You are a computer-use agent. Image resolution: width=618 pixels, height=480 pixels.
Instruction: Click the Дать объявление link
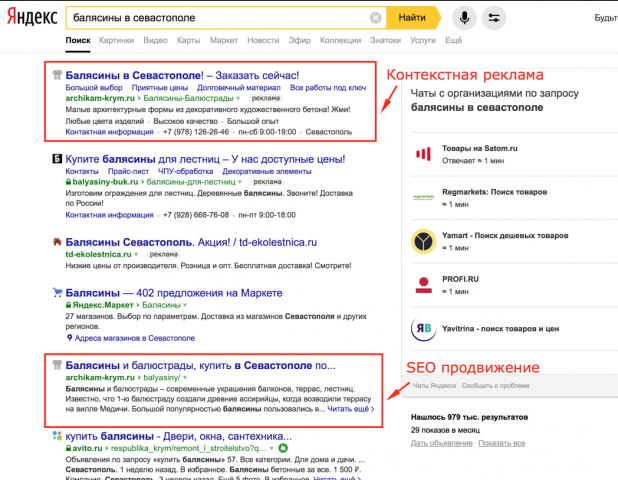click(x=441, y=443)
